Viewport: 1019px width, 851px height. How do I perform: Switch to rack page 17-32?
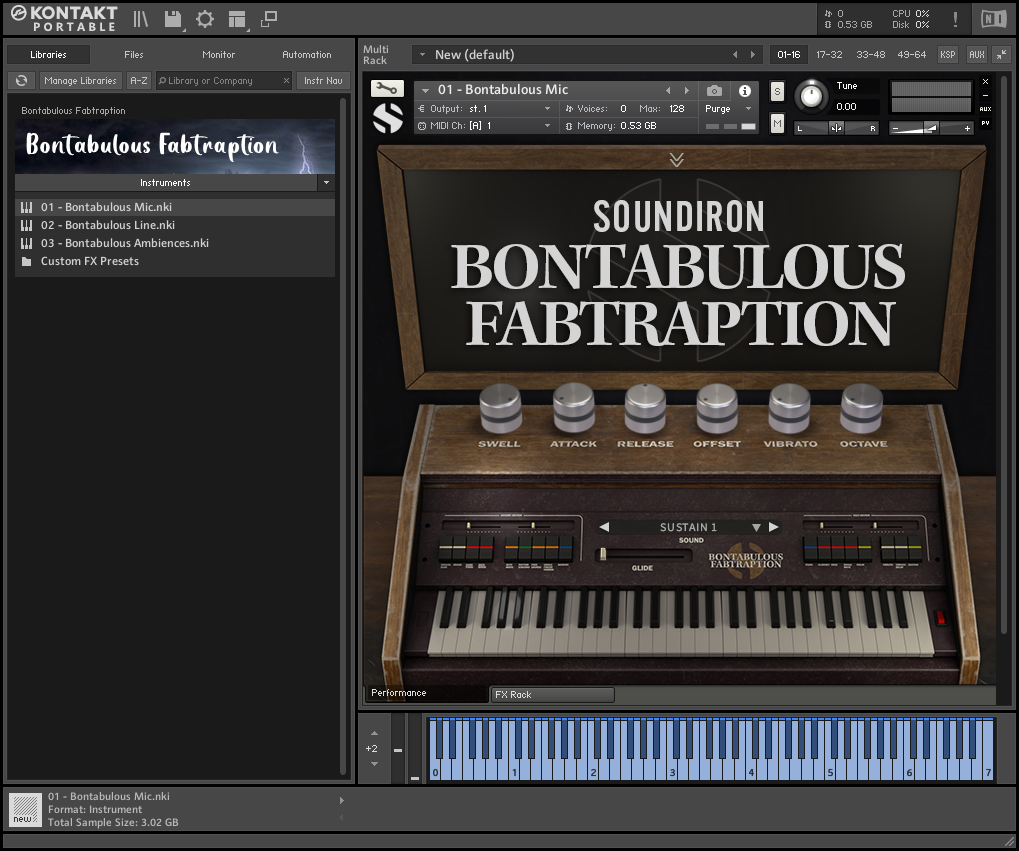coord(829,55)
